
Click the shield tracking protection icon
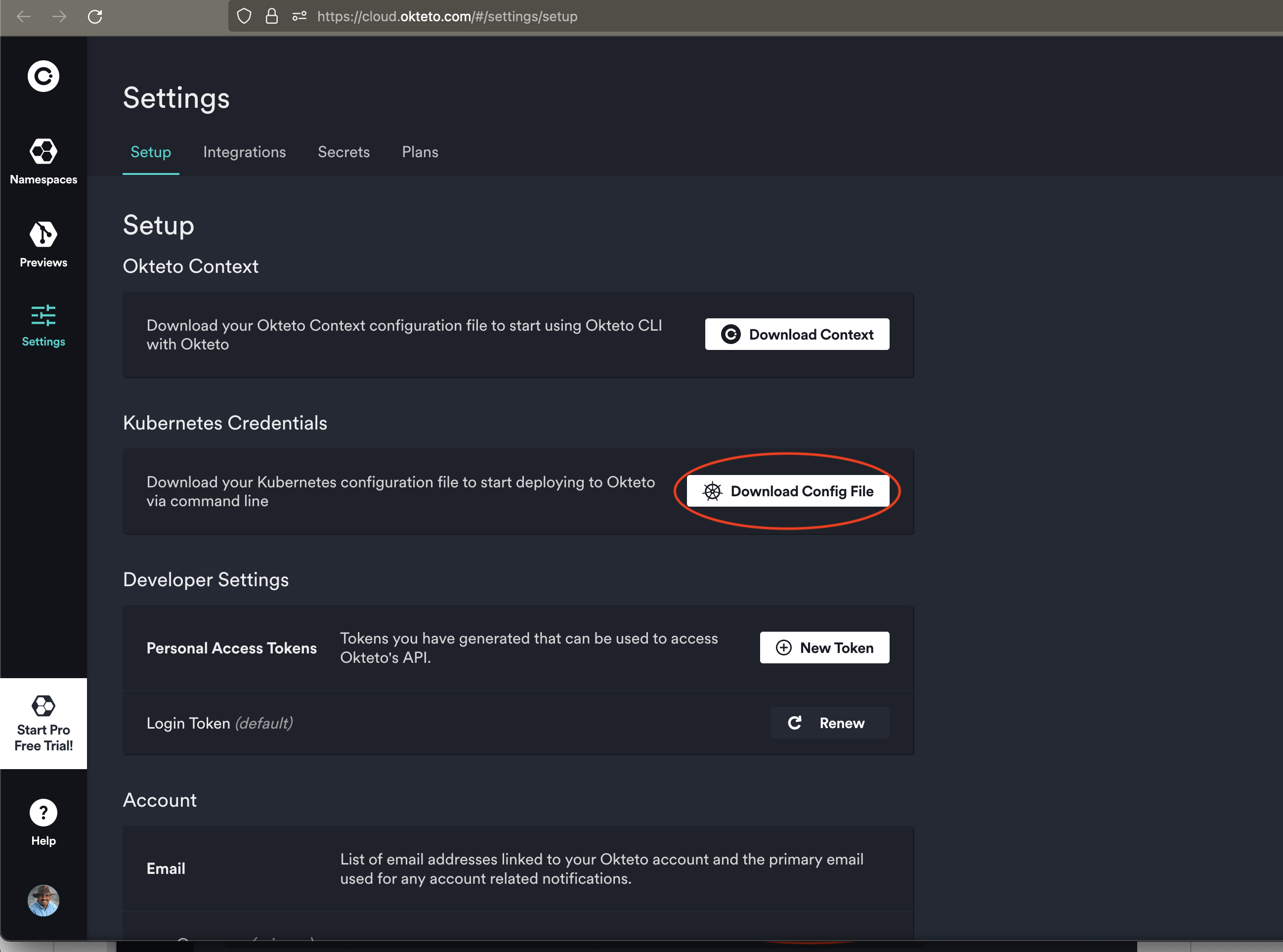tap(244, 17)
